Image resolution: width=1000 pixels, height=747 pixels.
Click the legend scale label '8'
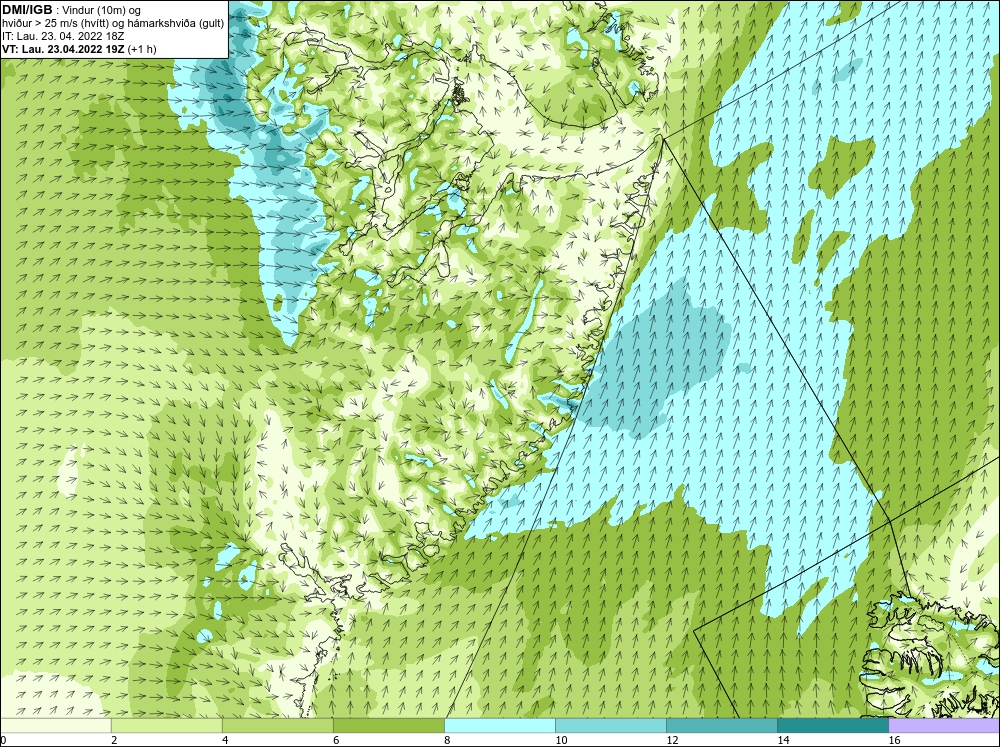click(447, 740)
